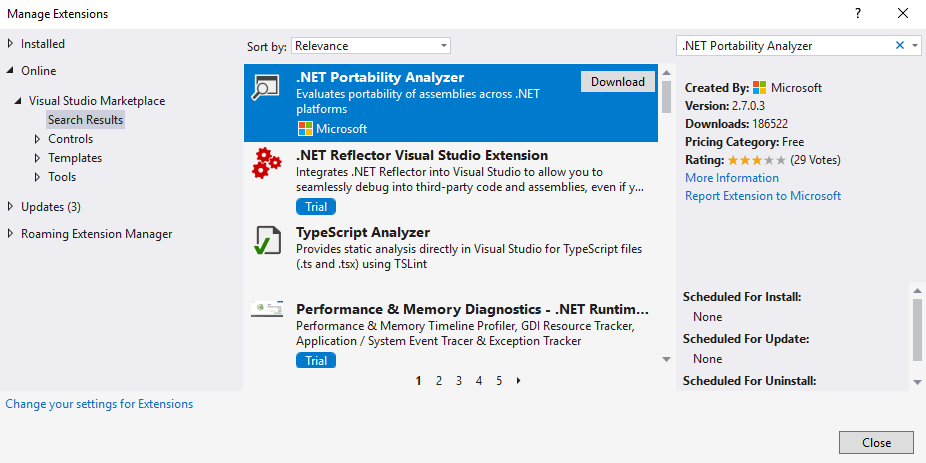The image size is (926, 463).
Task: Click the results list scrollbar thumb
Action: pyautogui.click(x=667, y=96)
